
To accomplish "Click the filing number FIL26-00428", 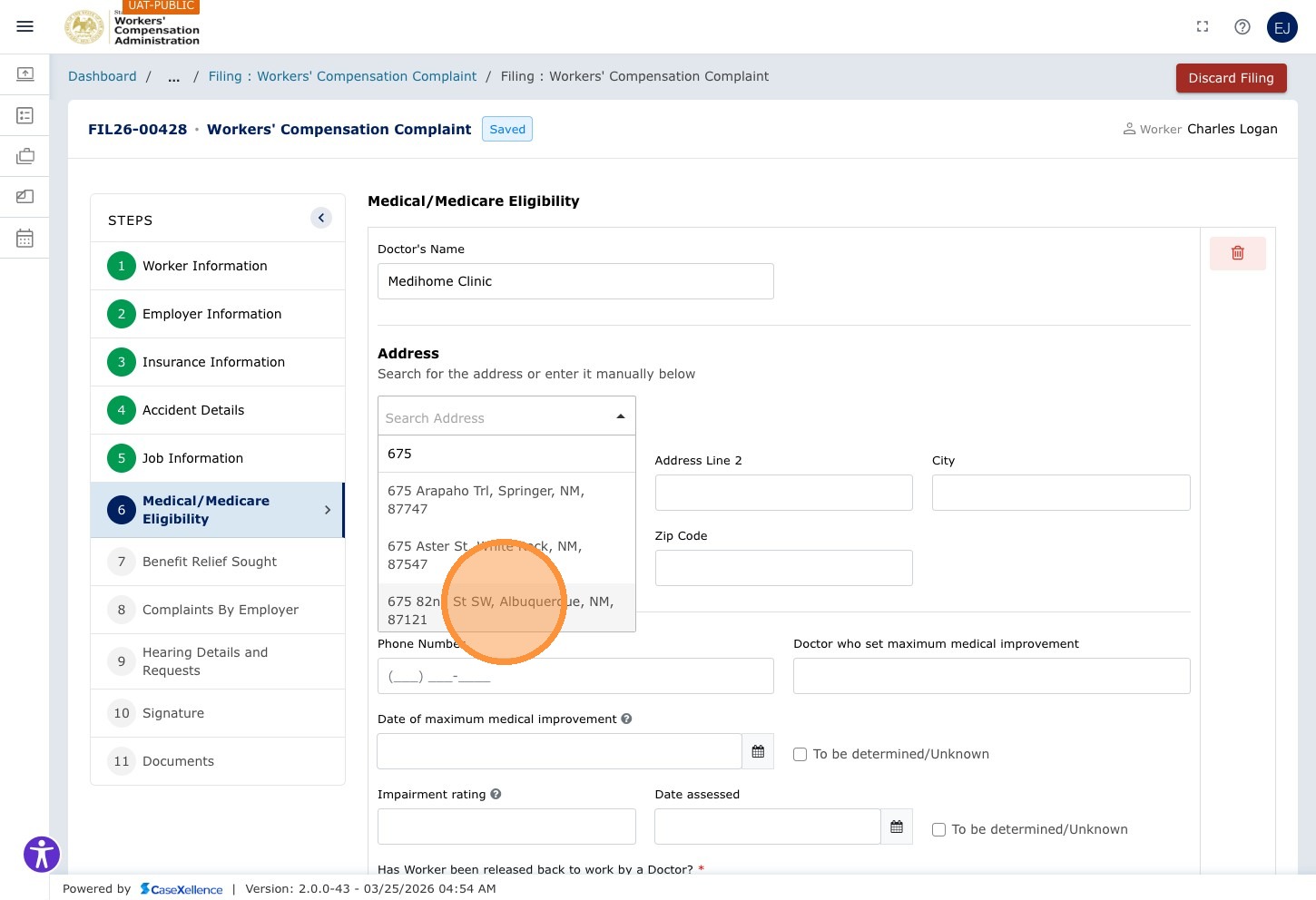I will (137, 129).
